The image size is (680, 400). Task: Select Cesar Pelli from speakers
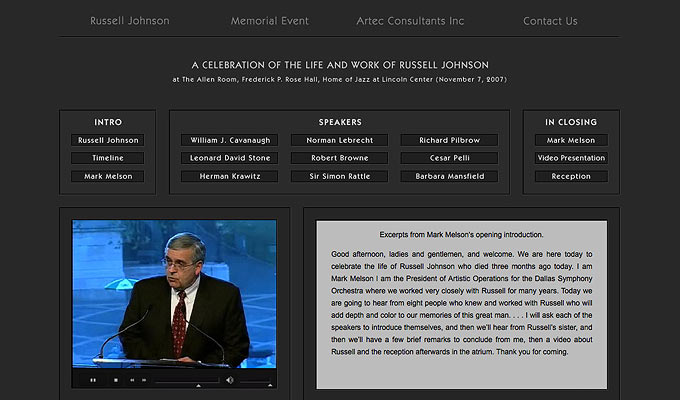click(449, 158)
